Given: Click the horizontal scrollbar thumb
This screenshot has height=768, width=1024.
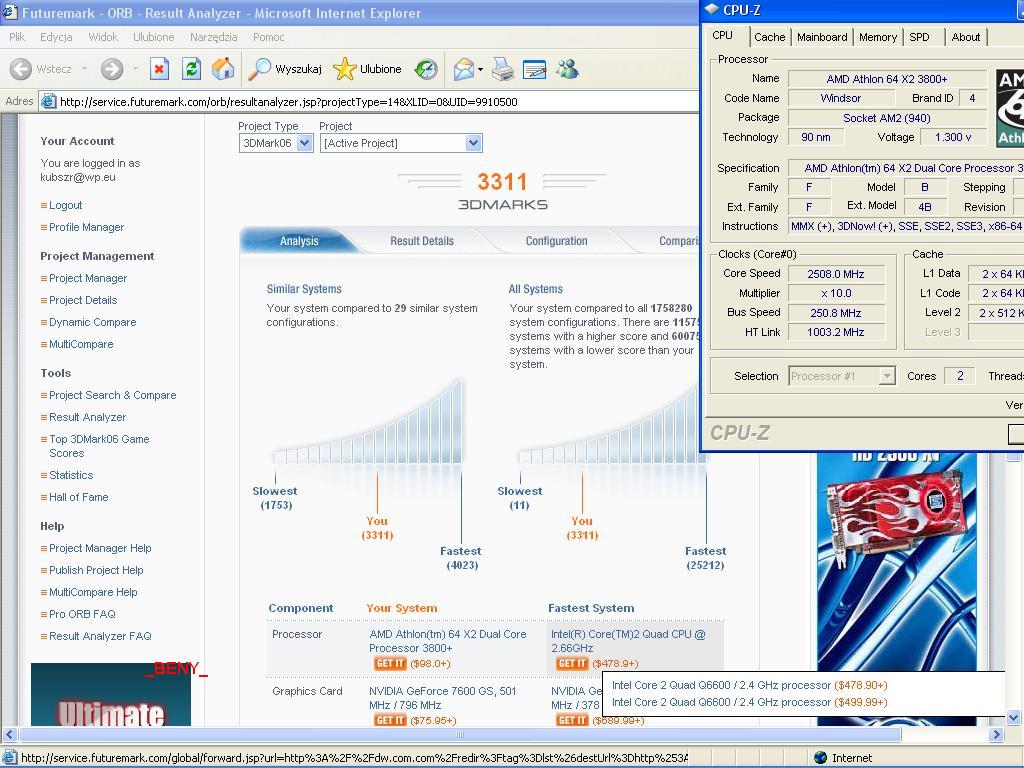Looking at the screenshot, I should (460, 735).
